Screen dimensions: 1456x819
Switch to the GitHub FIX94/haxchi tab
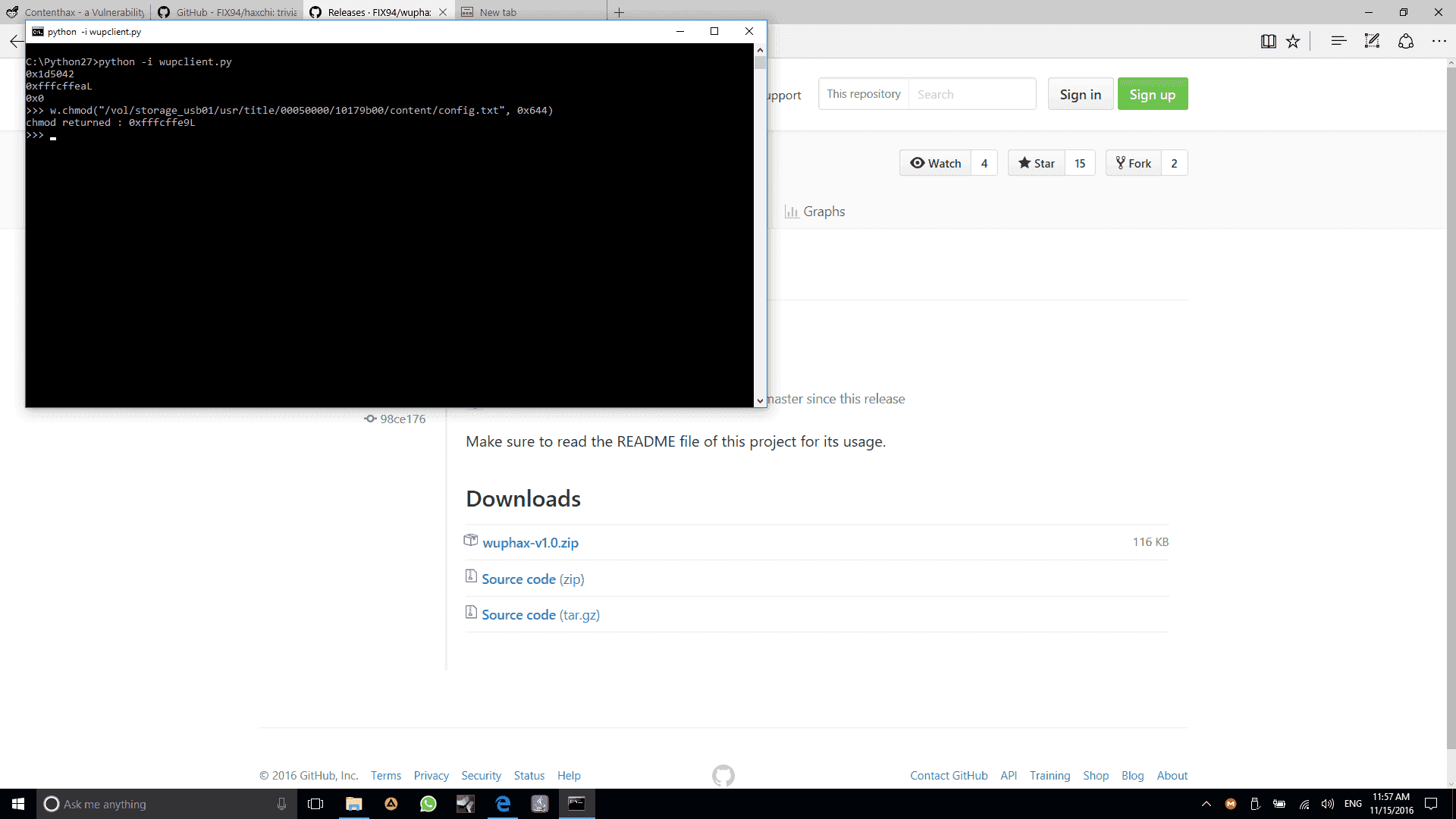point(227,12)
